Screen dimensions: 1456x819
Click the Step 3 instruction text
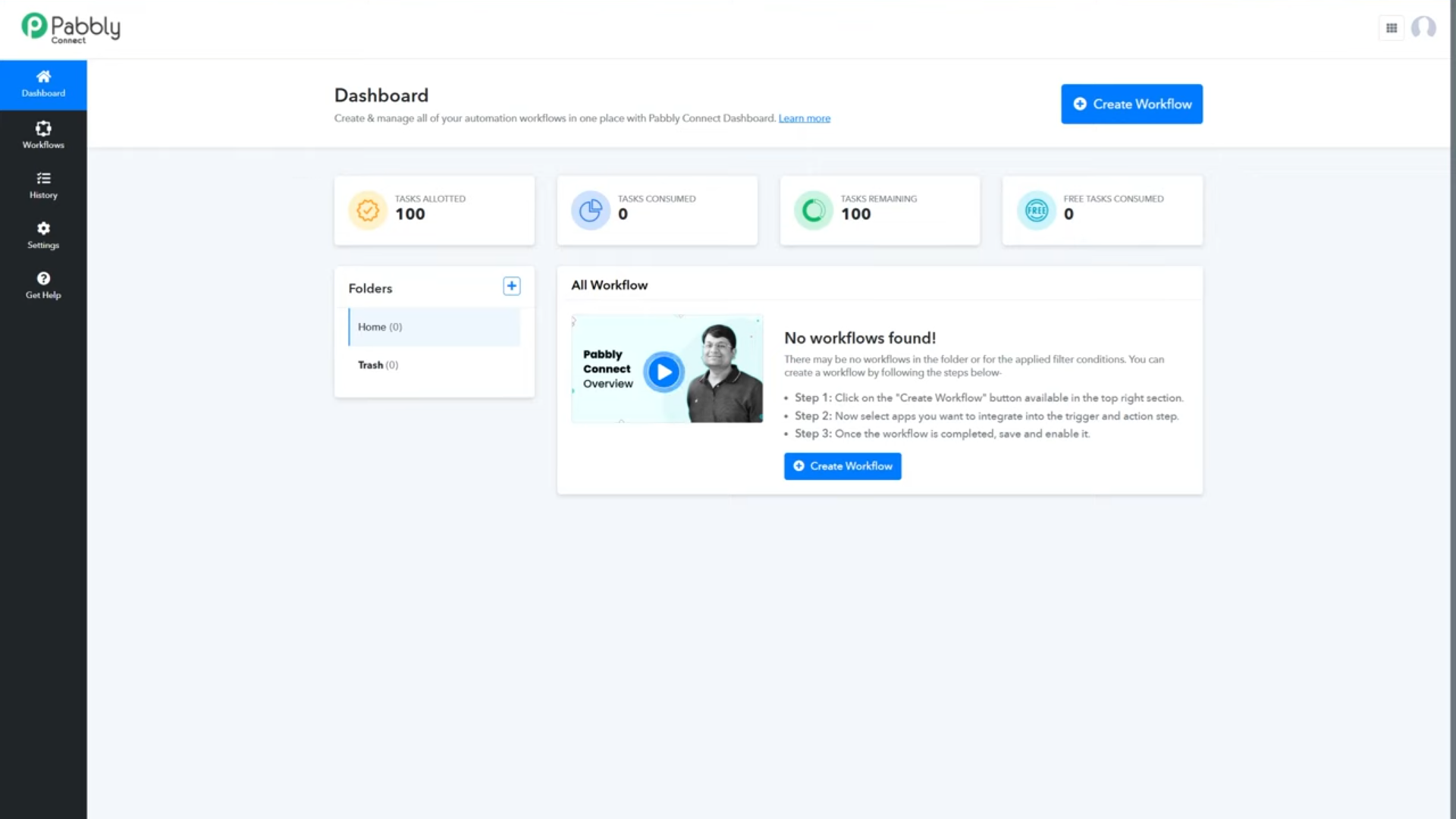coord(942,434)
